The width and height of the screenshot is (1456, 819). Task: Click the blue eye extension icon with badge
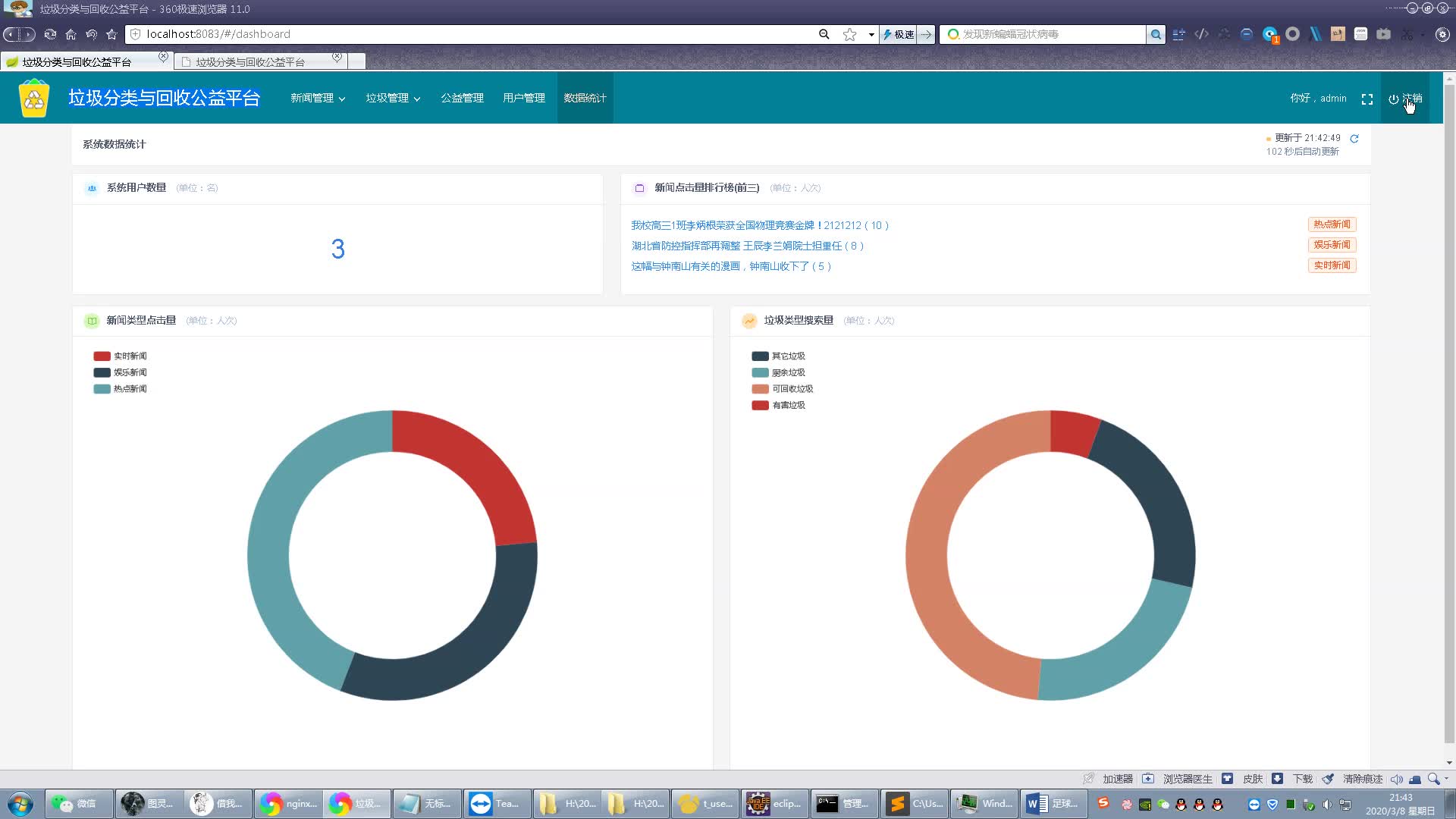pyautogui.click(x=1269, y=34)
